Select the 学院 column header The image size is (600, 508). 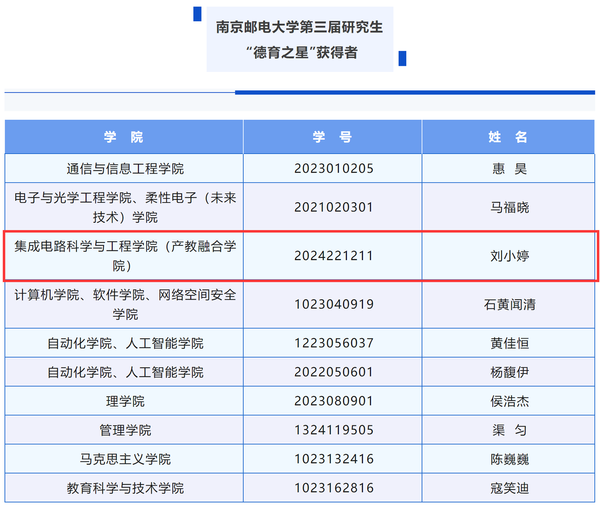(x=125, y=137)
